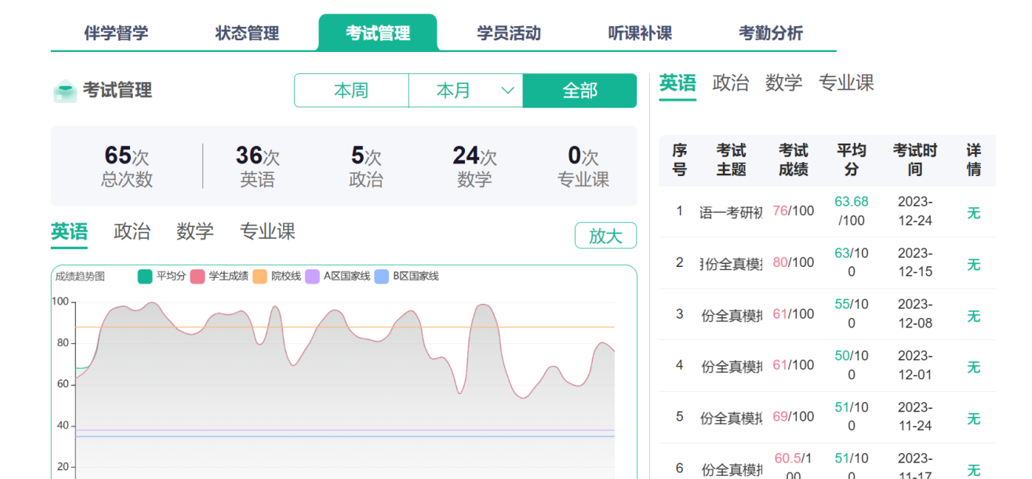Click the 考试时间 column header
Screen dimensions: 1032x479
click(x=915, y=160)
